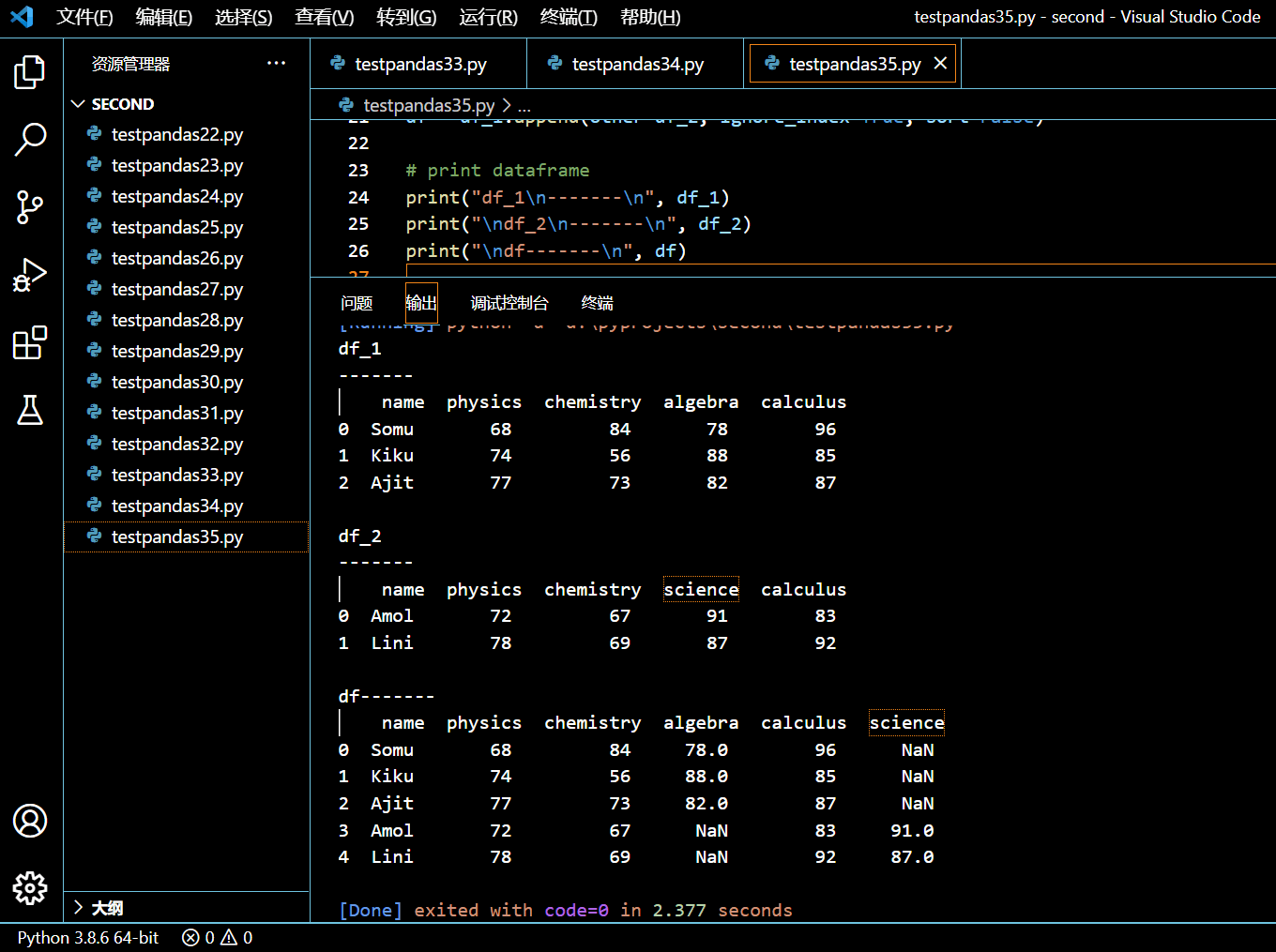Image resolution: width=1276 pixels, height=952 pixels.
Task: Open the Run and Debug view icon
Action: (x=30, y=275)
